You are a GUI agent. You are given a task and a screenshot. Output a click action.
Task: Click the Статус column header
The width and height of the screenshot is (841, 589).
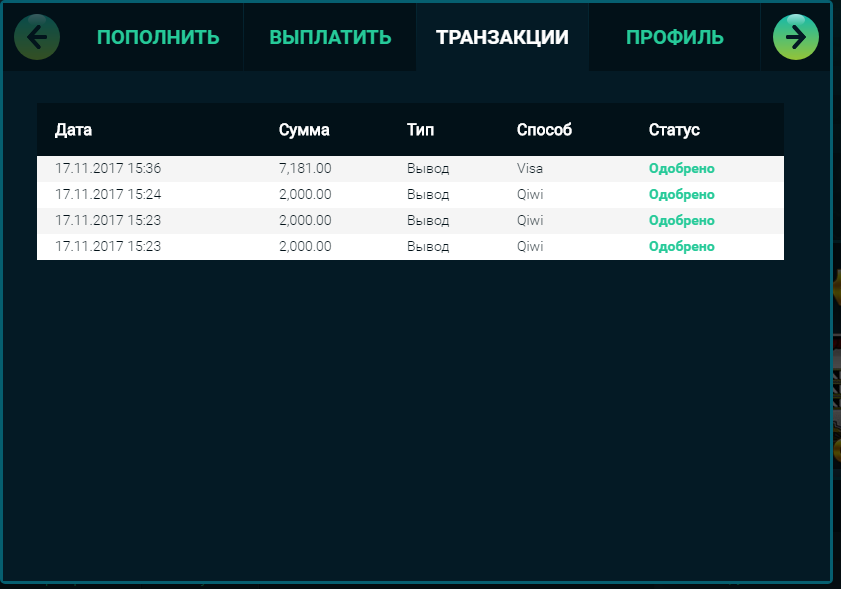(x=674, y=130)
